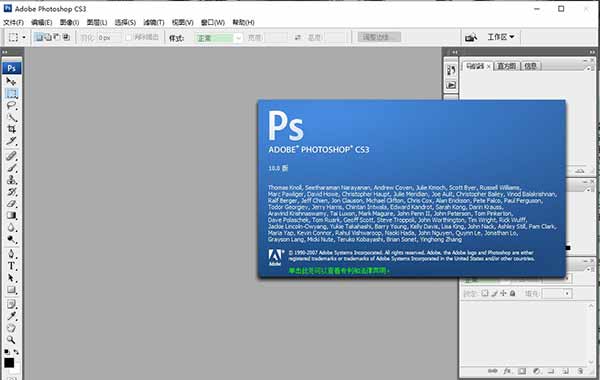Choose Subtract from Selection mode
Image resolution: width=600 pixels, height=380 pixels.
pyautogui.click(x=57, y=37)
